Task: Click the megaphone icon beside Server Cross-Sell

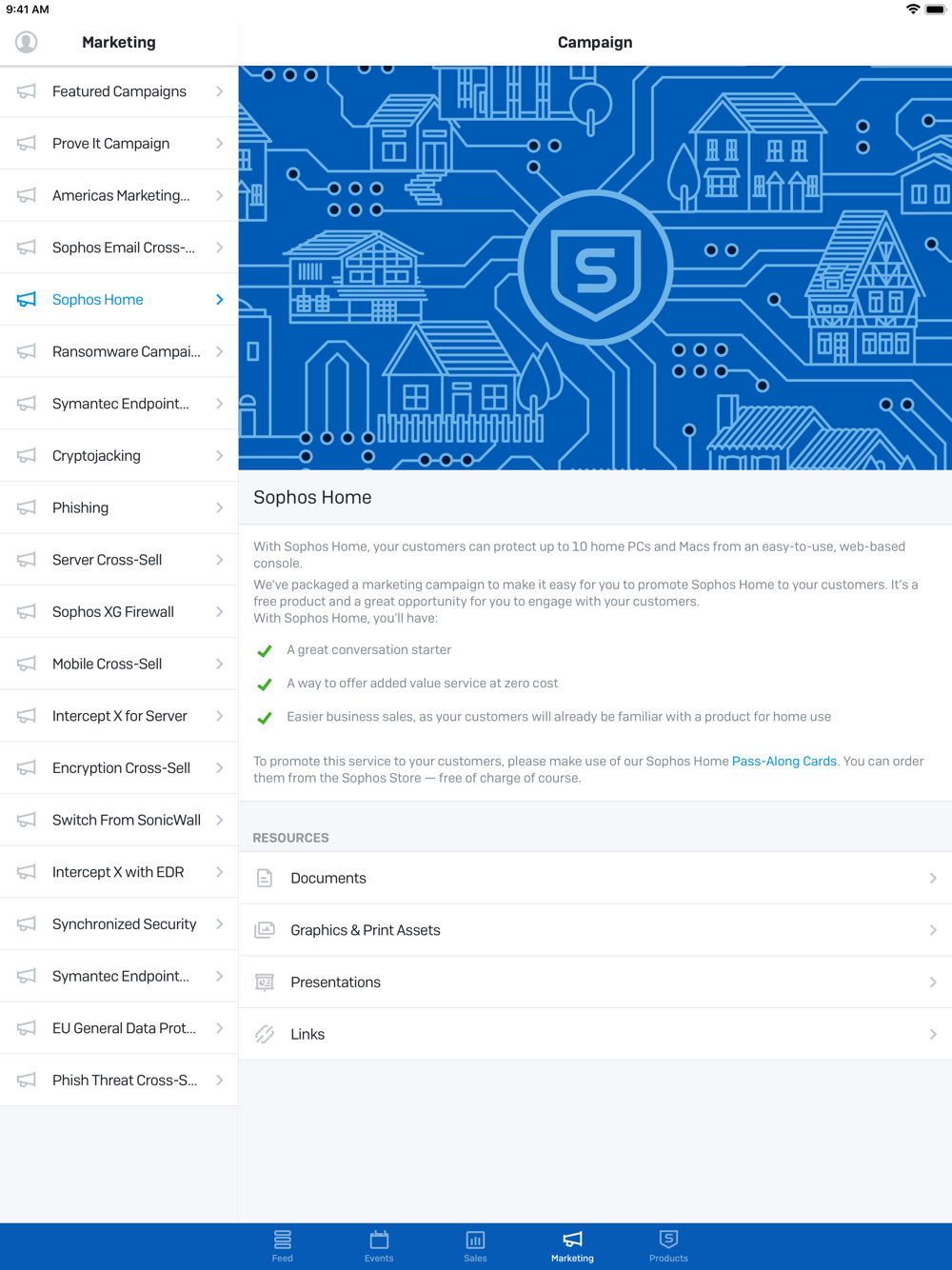Action: point(27,560)
